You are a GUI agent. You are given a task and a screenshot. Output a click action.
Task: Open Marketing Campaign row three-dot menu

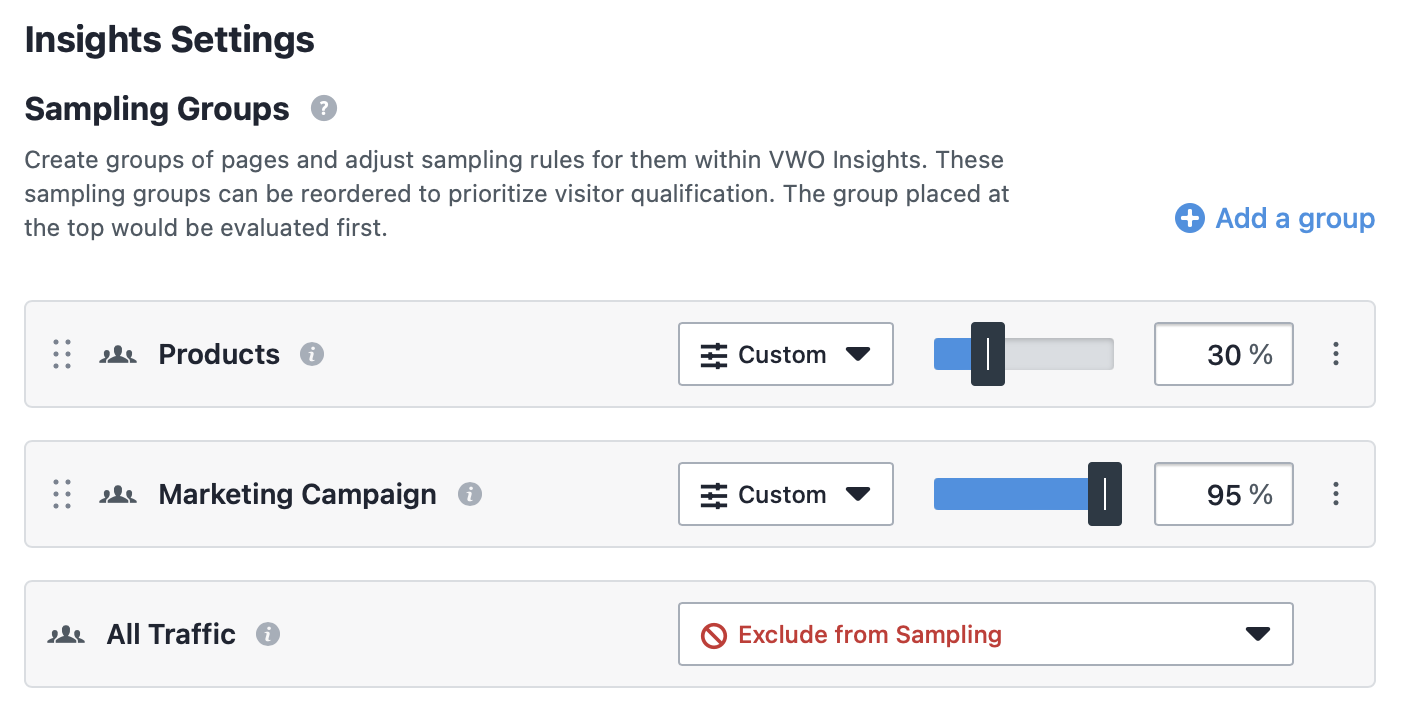point(1335,494)
